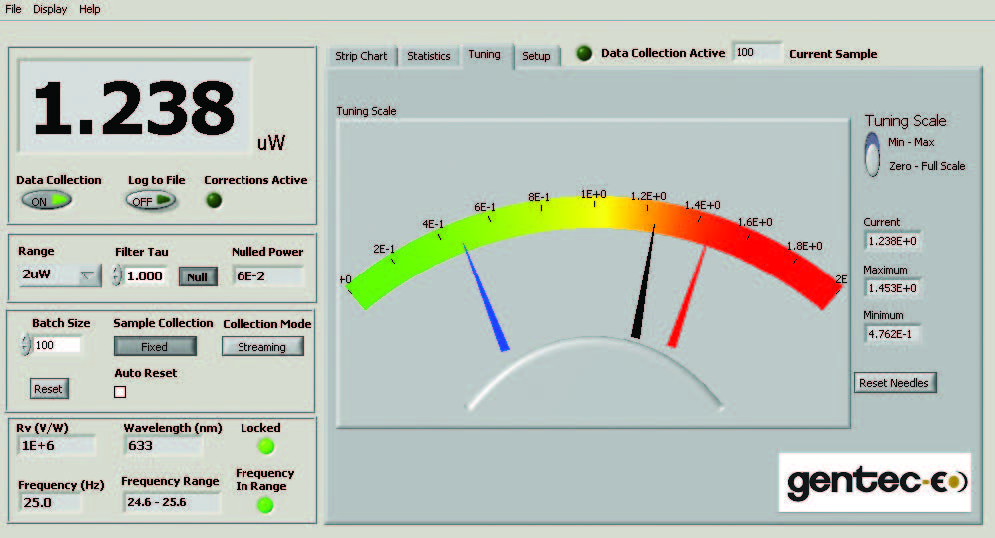Click the gentec-eo logo
This screenshot has height=538, width=995.
pyautogui.click(x=876, y=482)
